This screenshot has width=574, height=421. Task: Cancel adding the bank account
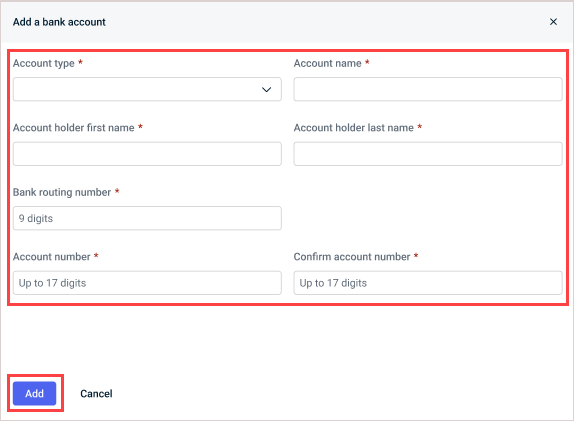pos(96,394)
